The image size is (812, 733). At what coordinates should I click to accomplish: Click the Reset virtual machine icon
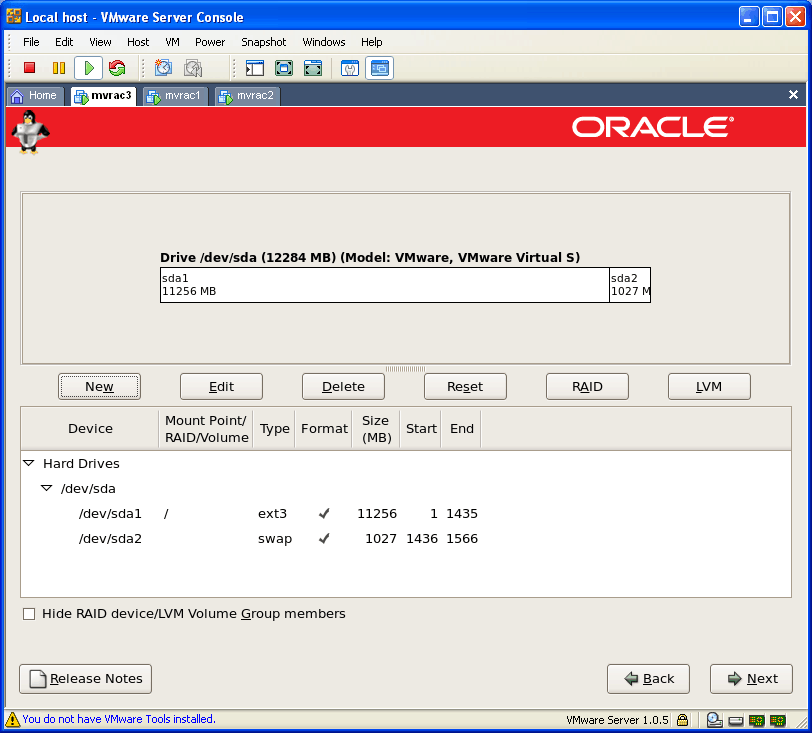pyautogui.click(x=117, y=68)
